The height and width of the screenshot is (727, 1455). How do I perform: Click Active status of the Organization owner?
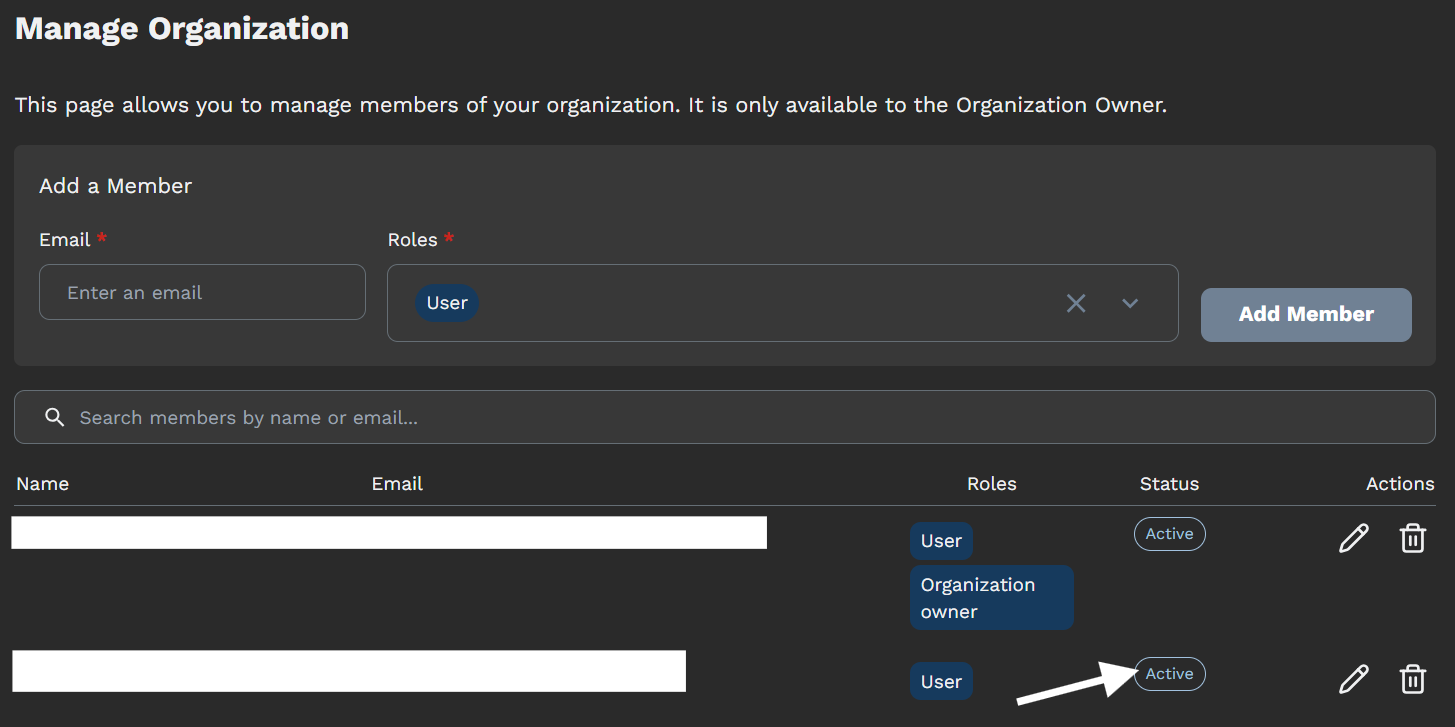[1169, 534]
